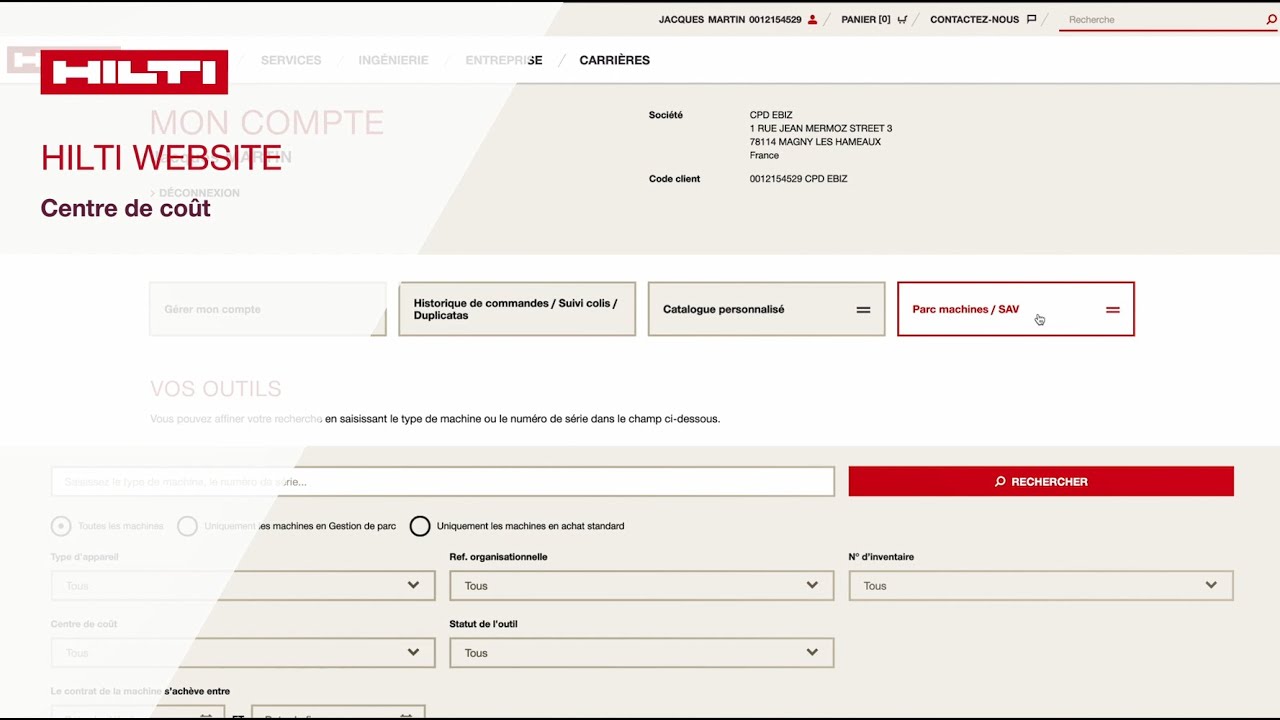Click the Contactez-nous link

click(974, 19)
